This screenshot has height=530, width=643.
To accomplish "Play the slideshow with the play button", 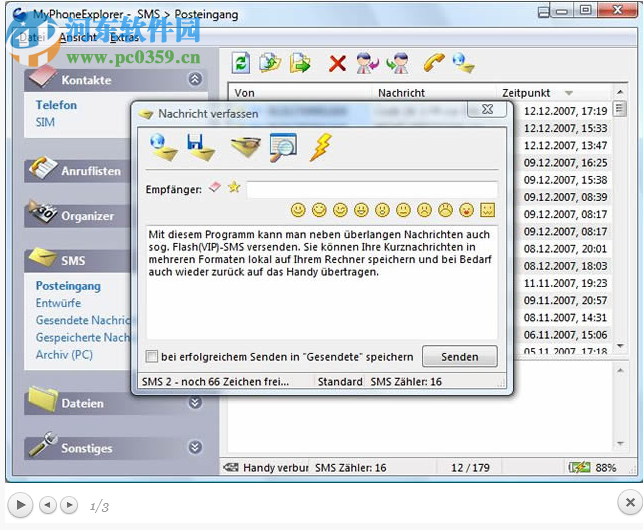I will (20, 504).
